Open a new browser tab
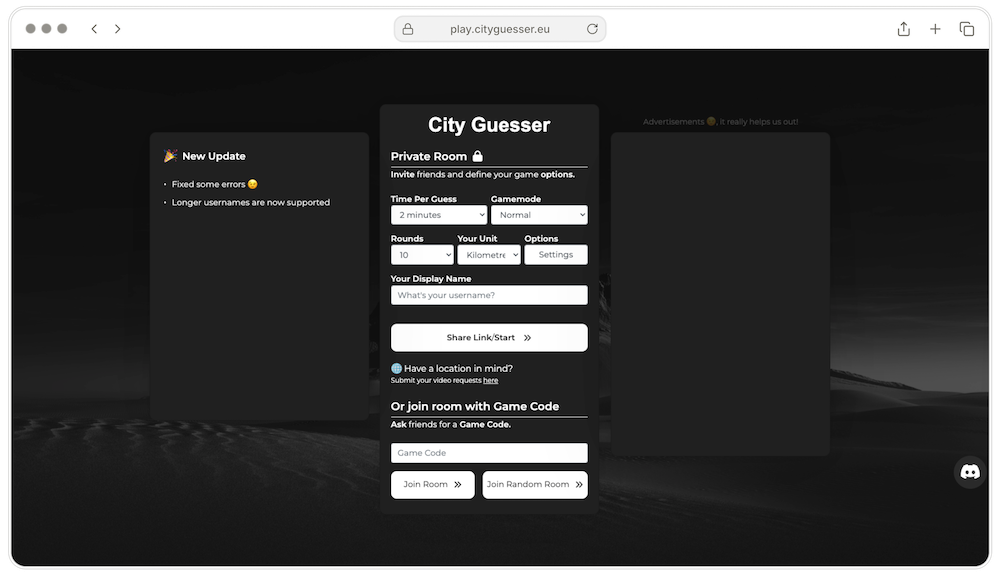 click(935, 28)
